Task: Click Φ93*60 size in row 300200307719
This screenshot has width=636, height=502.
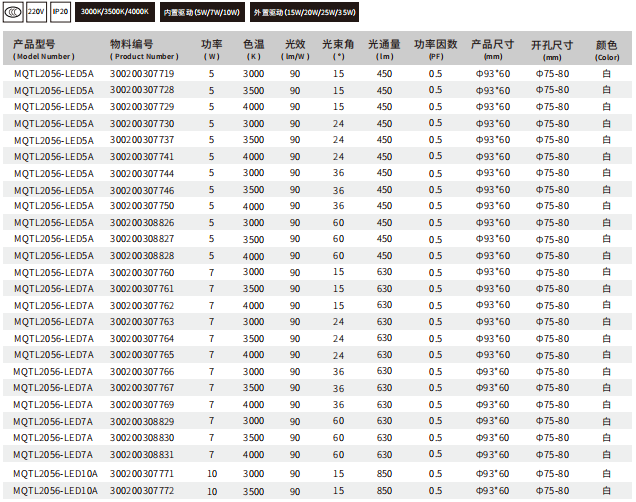Action: pyautogui.click(x=493, y=74)
